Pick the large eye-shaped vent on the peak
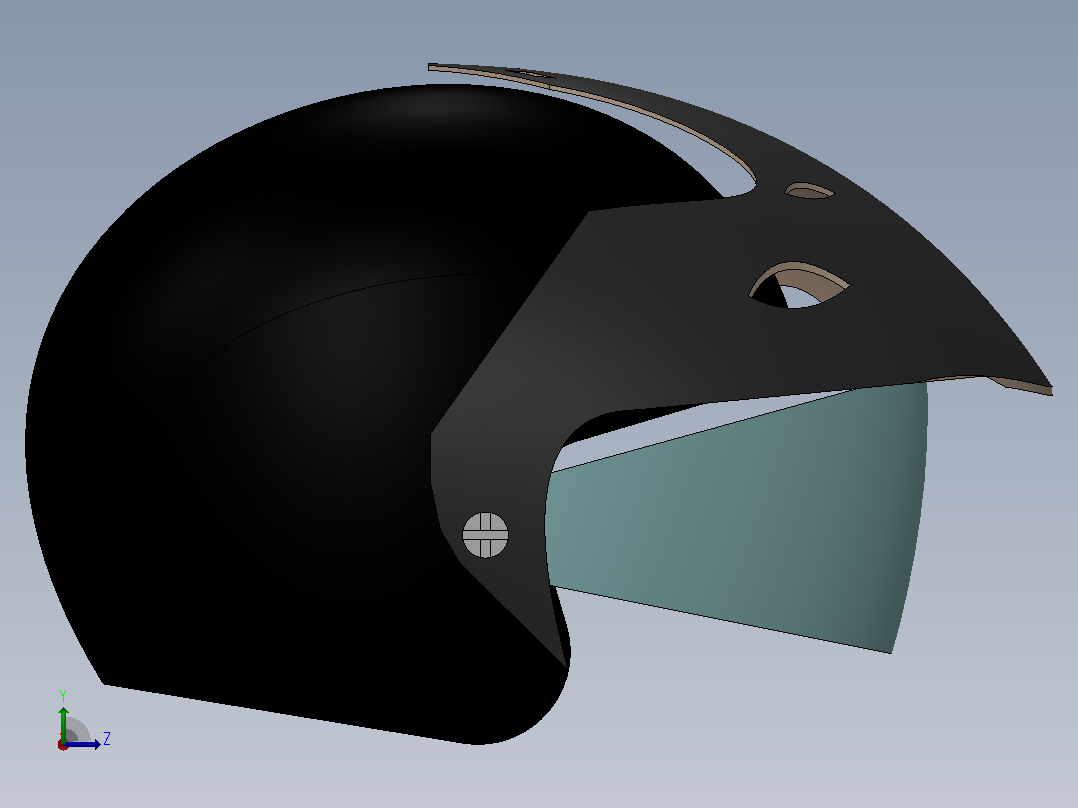This screenshot has height=808, width=1078. tap(799, 285)
